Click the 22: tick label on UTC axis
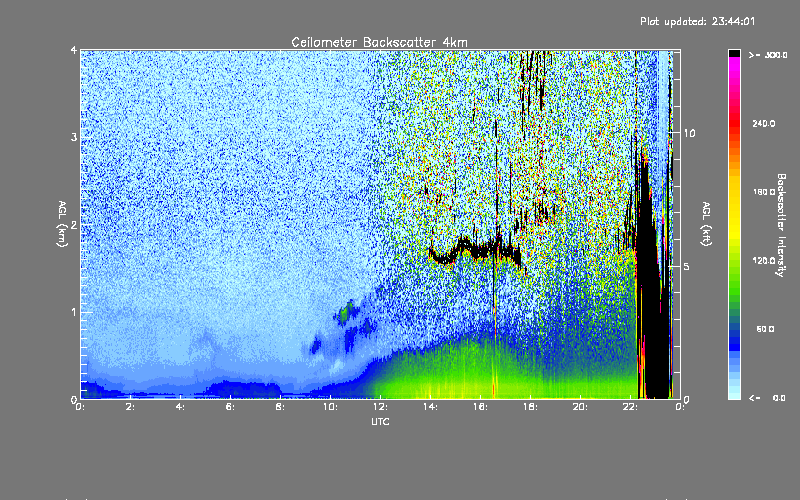Viewport: 800px width, 500px height. pos(630,407)
